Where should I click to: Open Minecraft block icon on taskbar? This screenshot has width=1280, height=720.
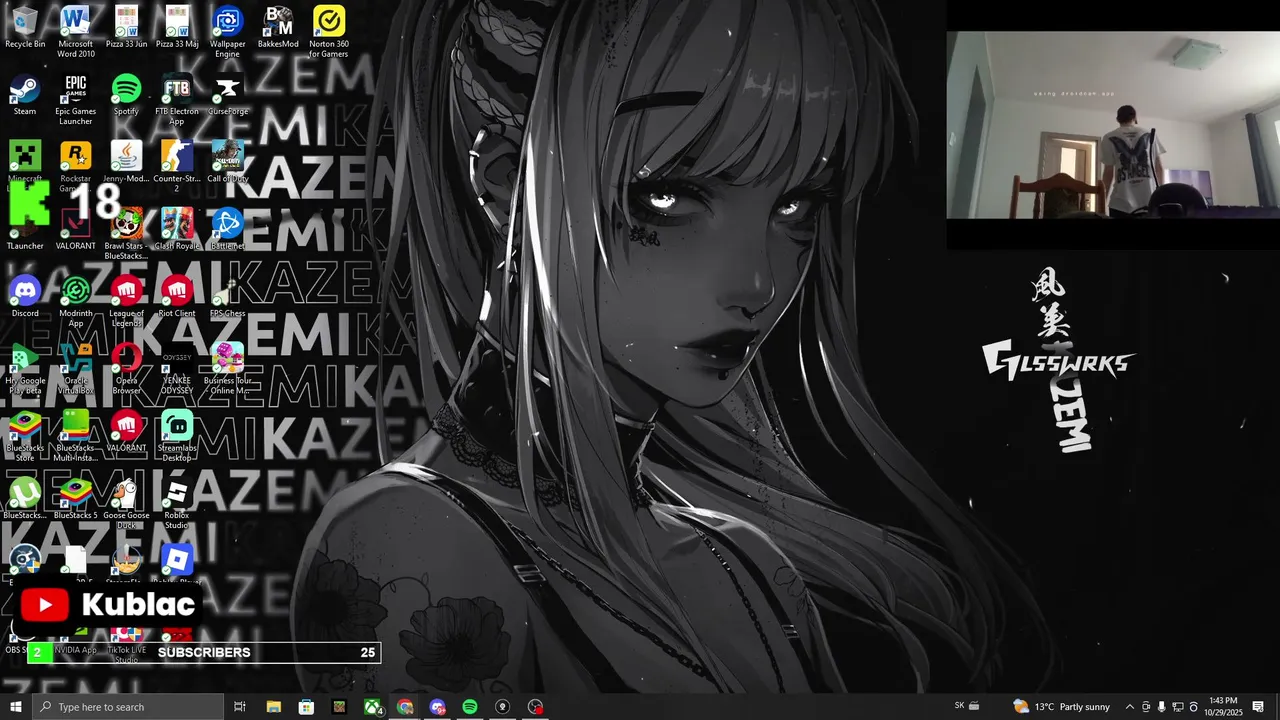(339, 707)
